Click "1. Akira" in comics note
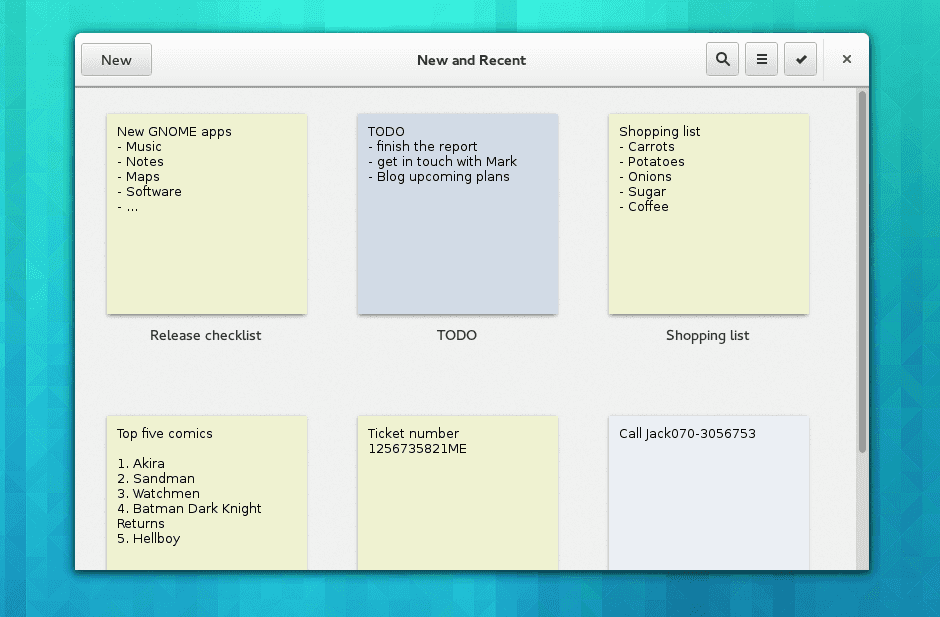The height and width of the screenshot is (617, 940). (x=141, y=463)
